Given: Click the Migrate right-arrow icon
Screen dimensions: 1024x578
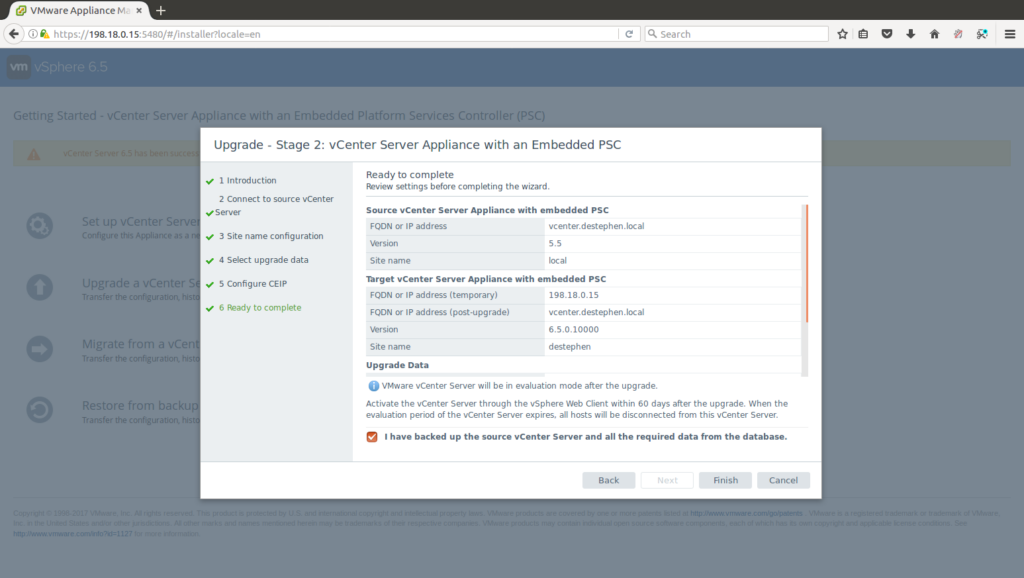Looking at the screenshot, I should 39,349.
